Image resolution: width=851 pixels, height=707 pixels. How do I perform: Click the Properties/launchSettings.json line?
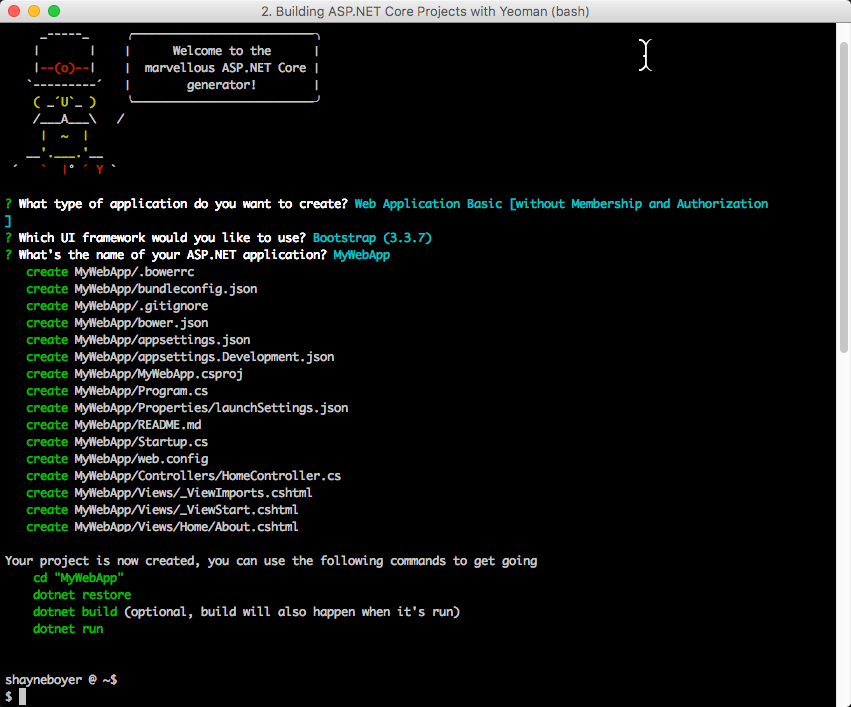coord(187,408)
